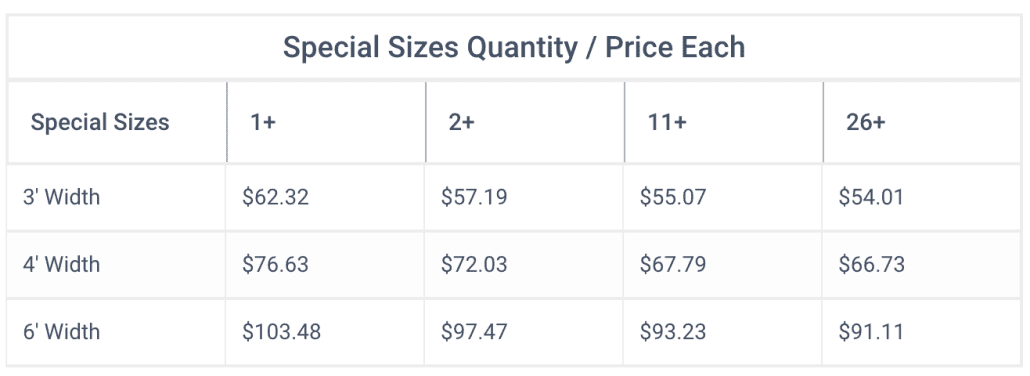Click the $67.79 price cell
The width and height of the screenshot is (1030, 376).
(x=673, y=264)
